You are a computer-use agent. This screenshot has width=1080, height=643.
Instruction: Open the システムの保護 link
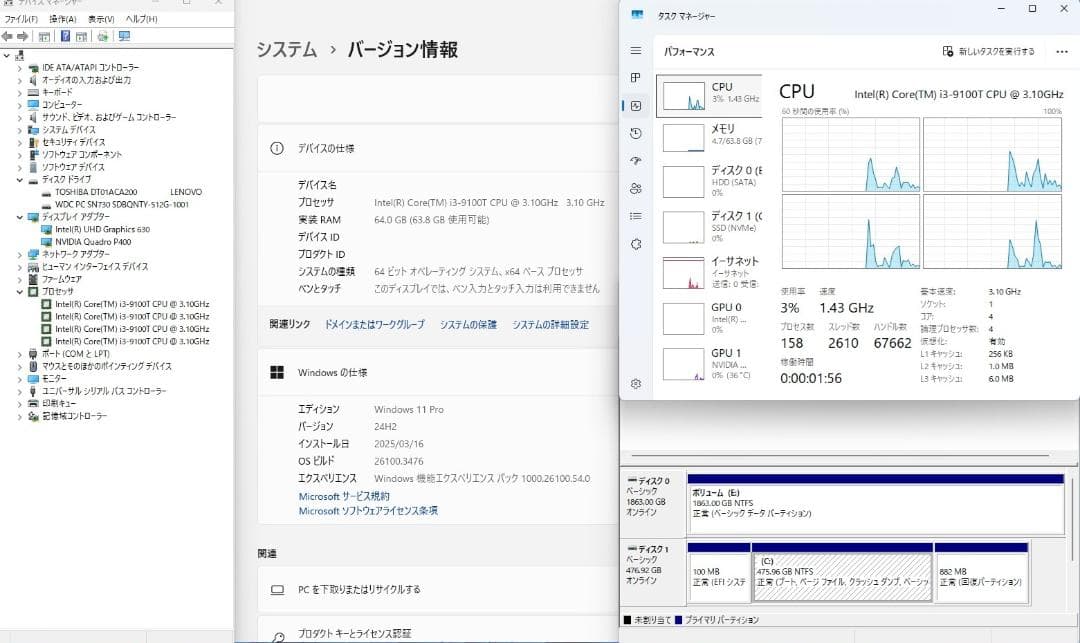469,324
